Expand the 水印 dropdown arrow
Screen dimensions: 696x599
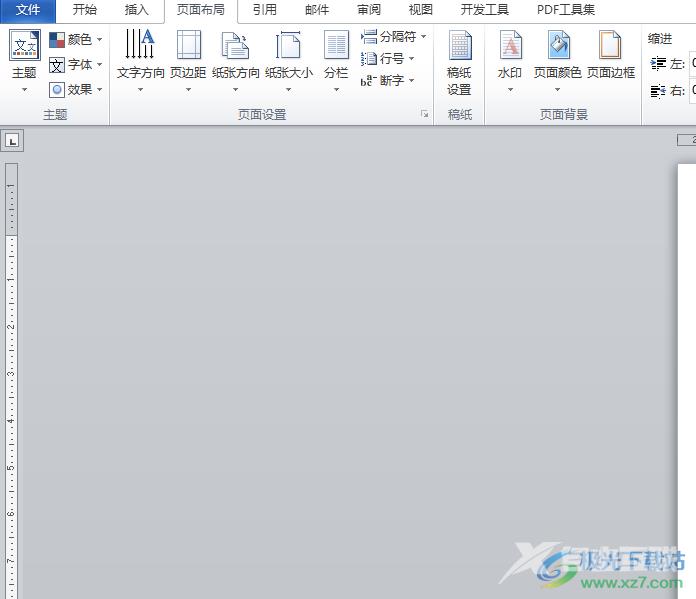pyautogui.click(x=510, y=90)
